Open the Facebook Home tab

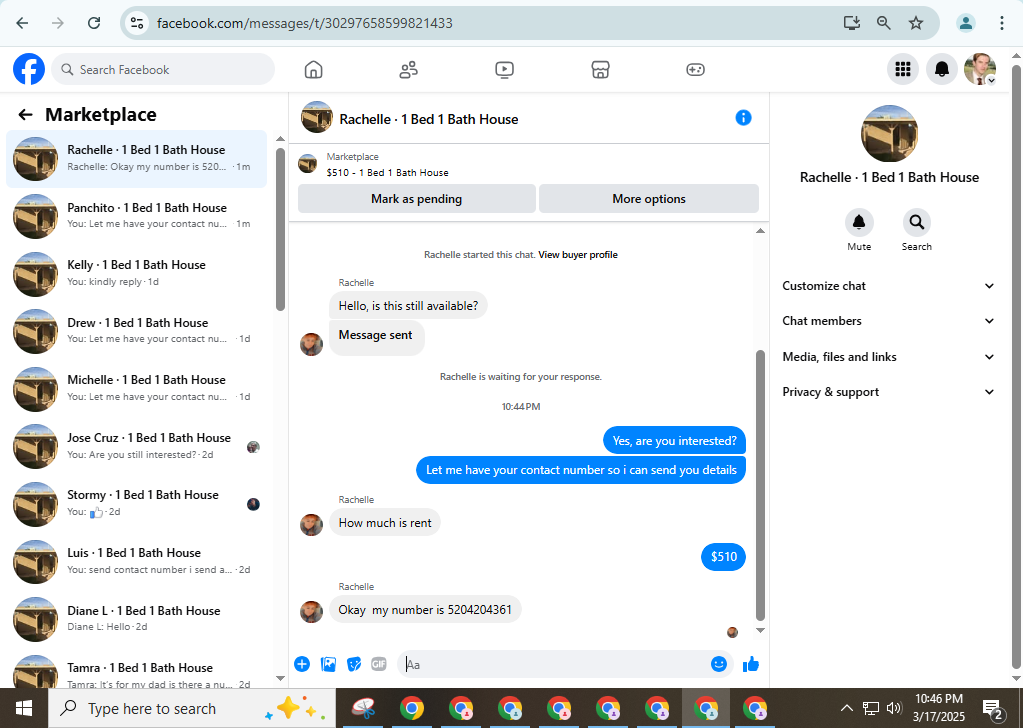point(313,69)
